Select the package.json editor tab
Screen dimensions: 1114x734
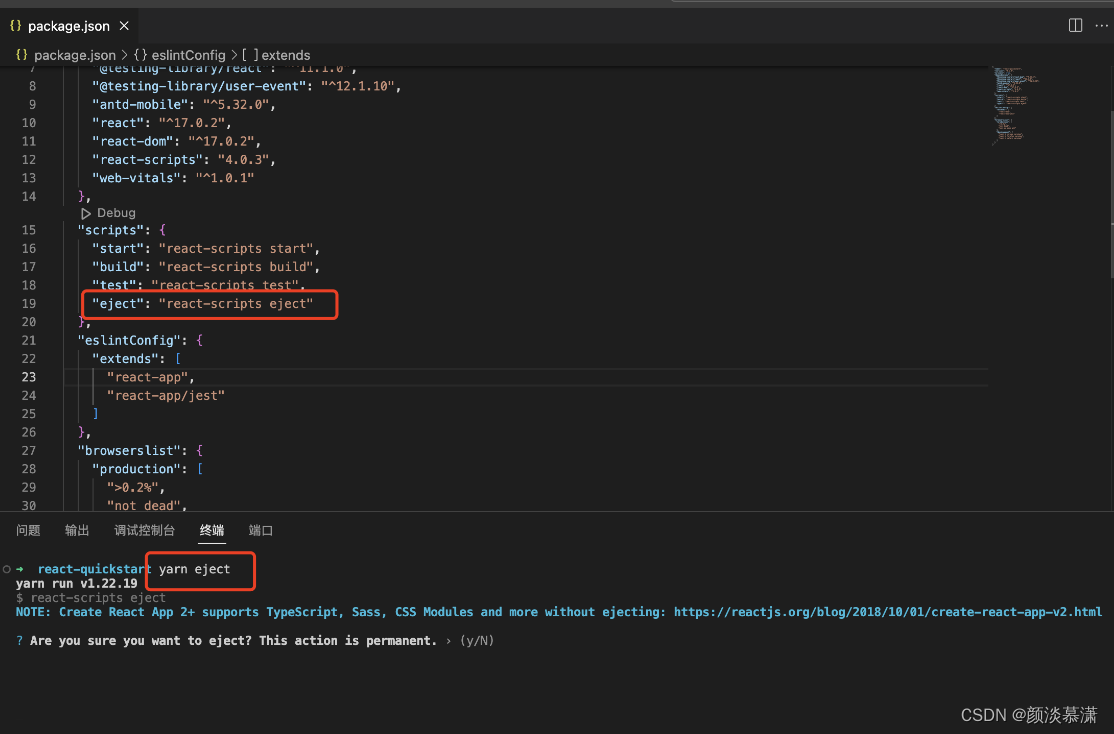point(69,26)
